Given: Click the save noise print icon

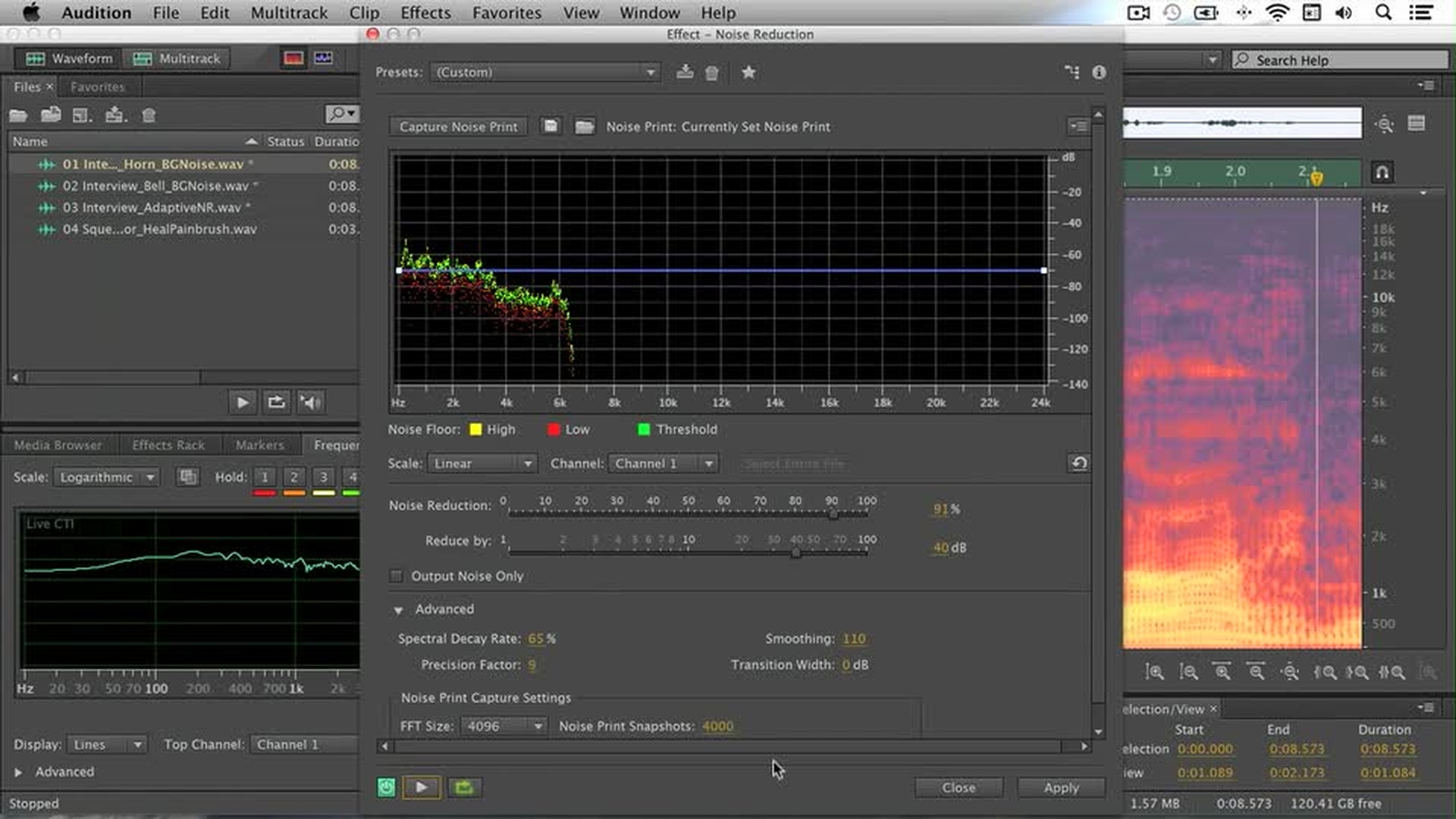Looking at the screenshot, I should (550, 126).
